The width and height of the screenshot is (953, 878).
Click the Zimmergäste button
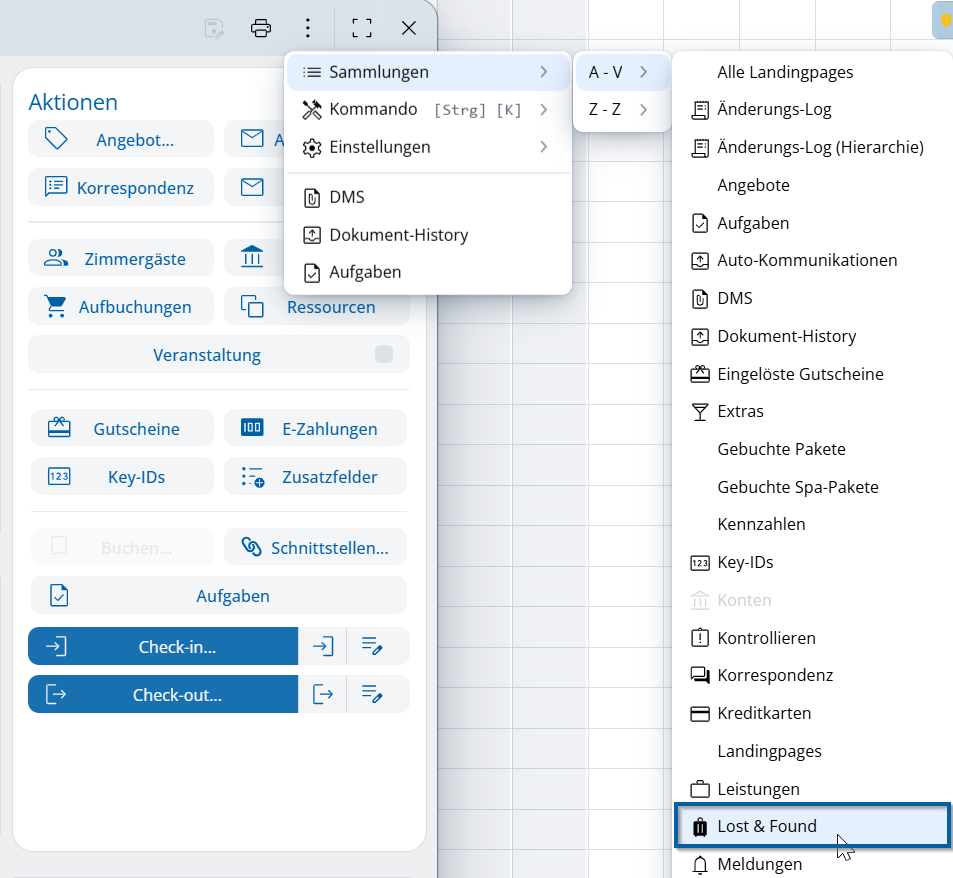(121, 259)
